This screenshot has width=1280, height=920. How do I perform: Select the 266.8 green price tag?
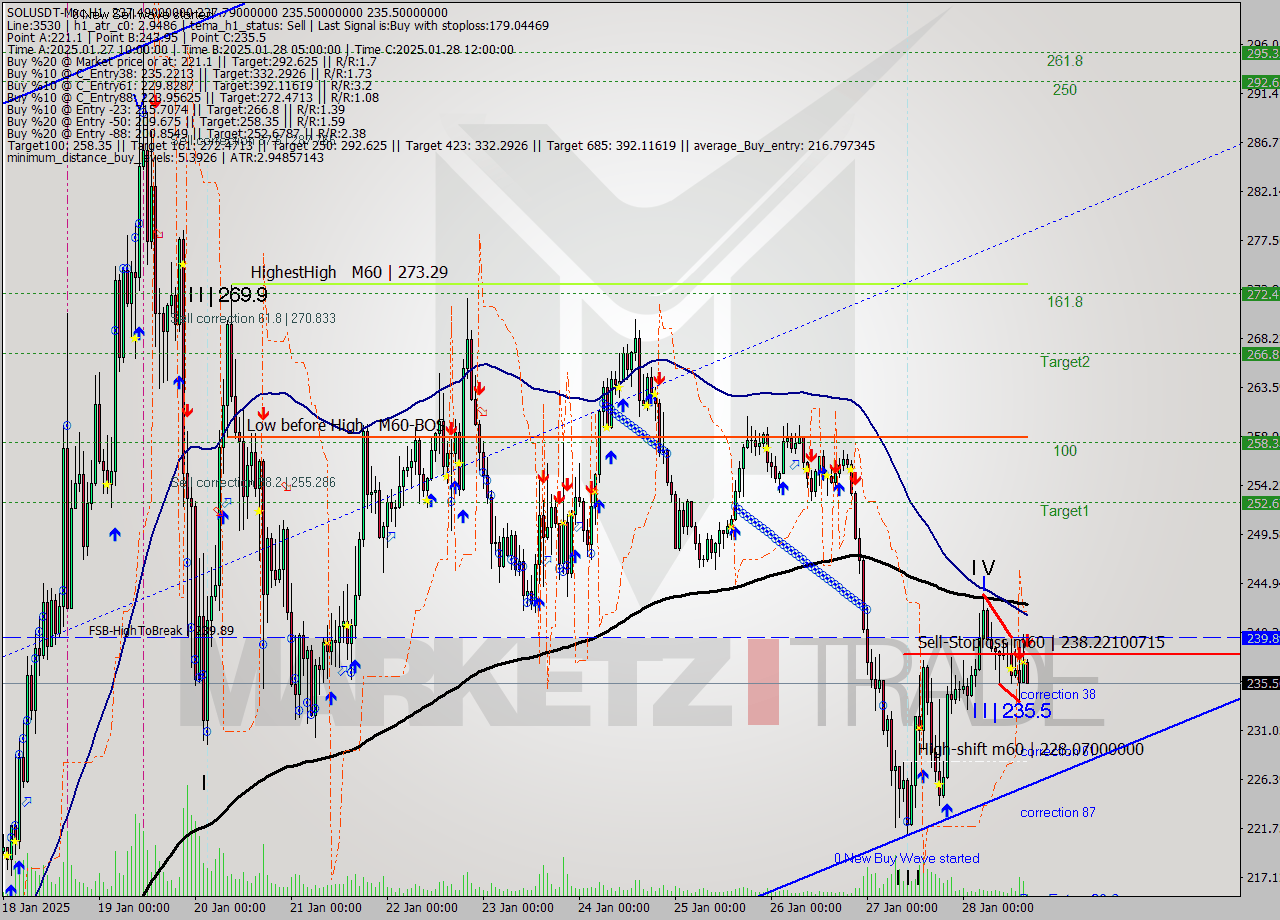click(x=1260, y=354)
